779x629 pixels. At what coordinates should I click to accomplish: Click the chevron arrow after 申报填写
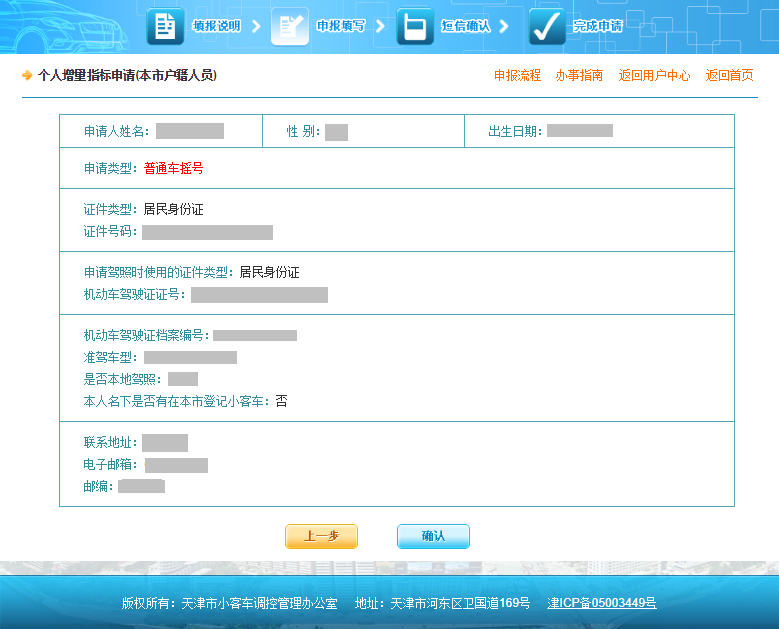pyautogui.click(x=380, y=26)
